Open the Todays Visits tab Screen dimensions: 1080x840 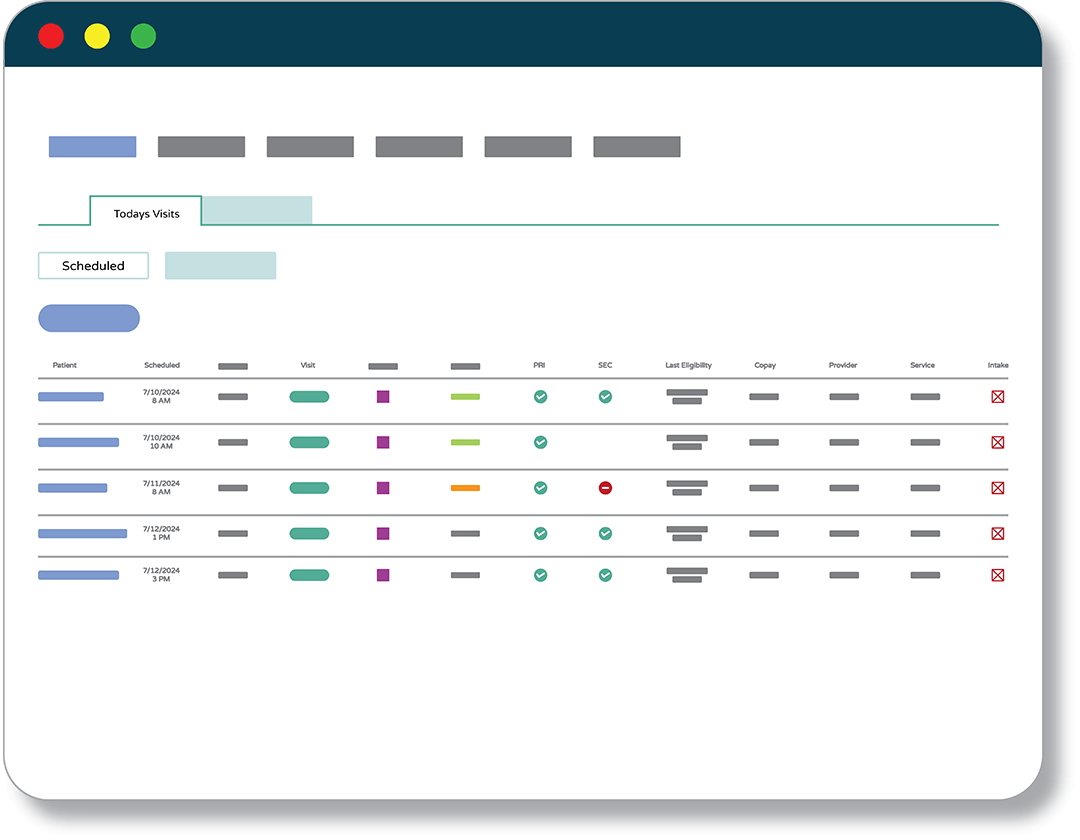coord(146,213)
